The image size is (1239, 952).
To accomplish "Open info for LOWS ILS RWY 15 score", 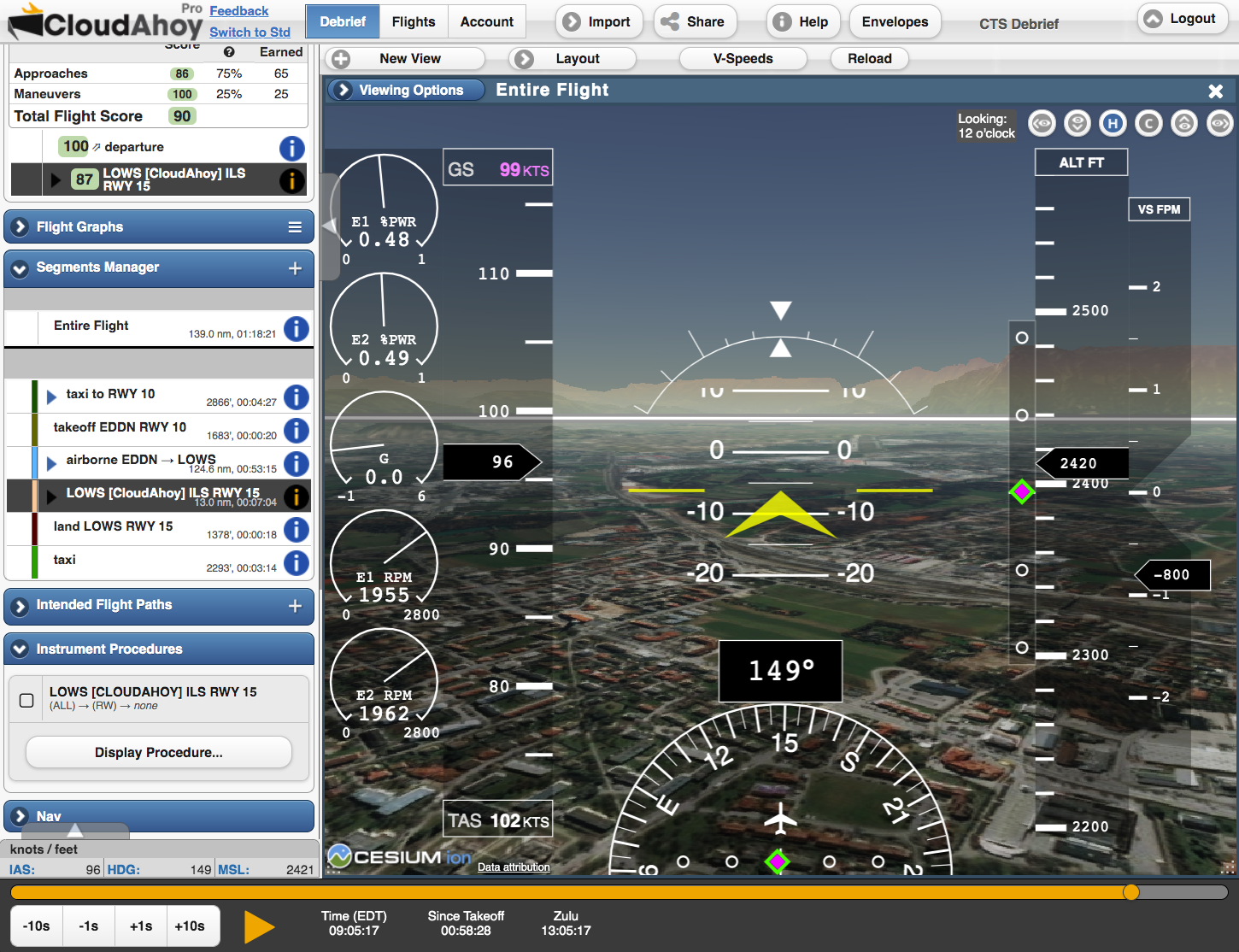I will click(x=292, y=180).
